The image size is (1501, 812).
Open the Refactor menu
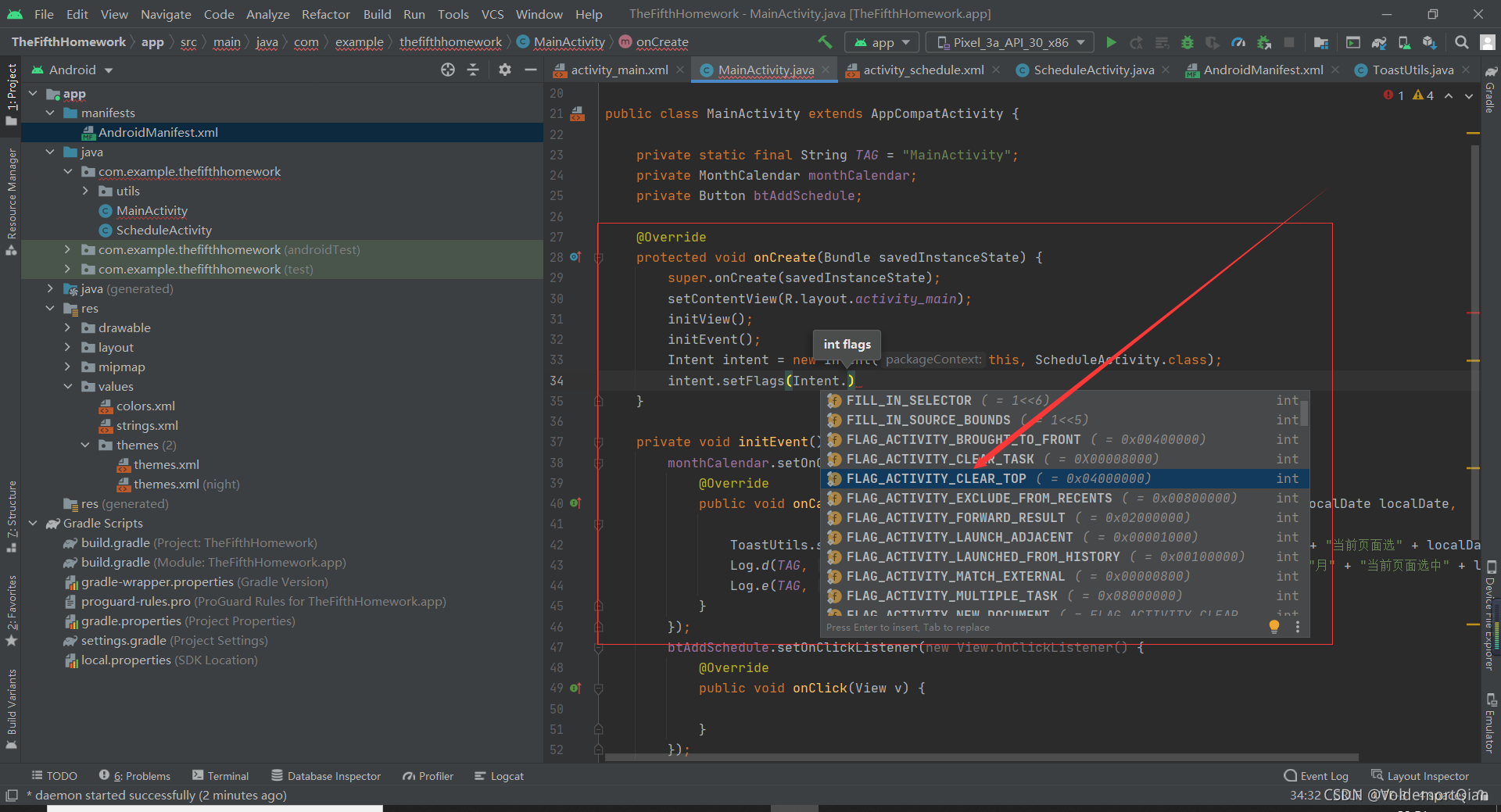point(325,14)
